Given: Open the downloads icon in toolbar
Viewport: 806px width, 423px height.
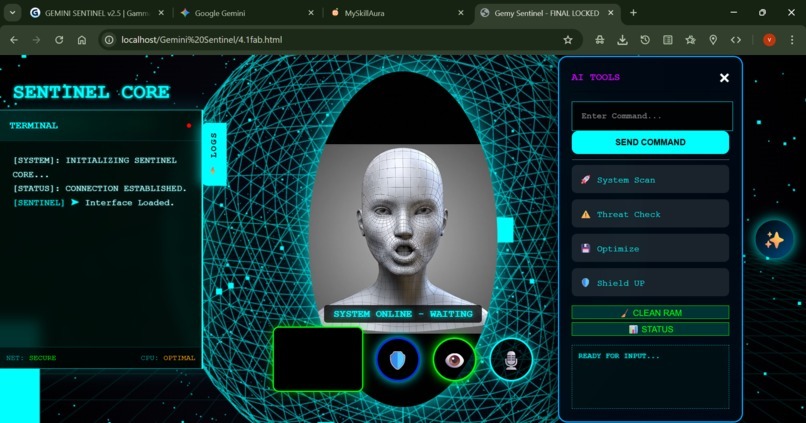Looking at the screenshot, I should (622, 40).
